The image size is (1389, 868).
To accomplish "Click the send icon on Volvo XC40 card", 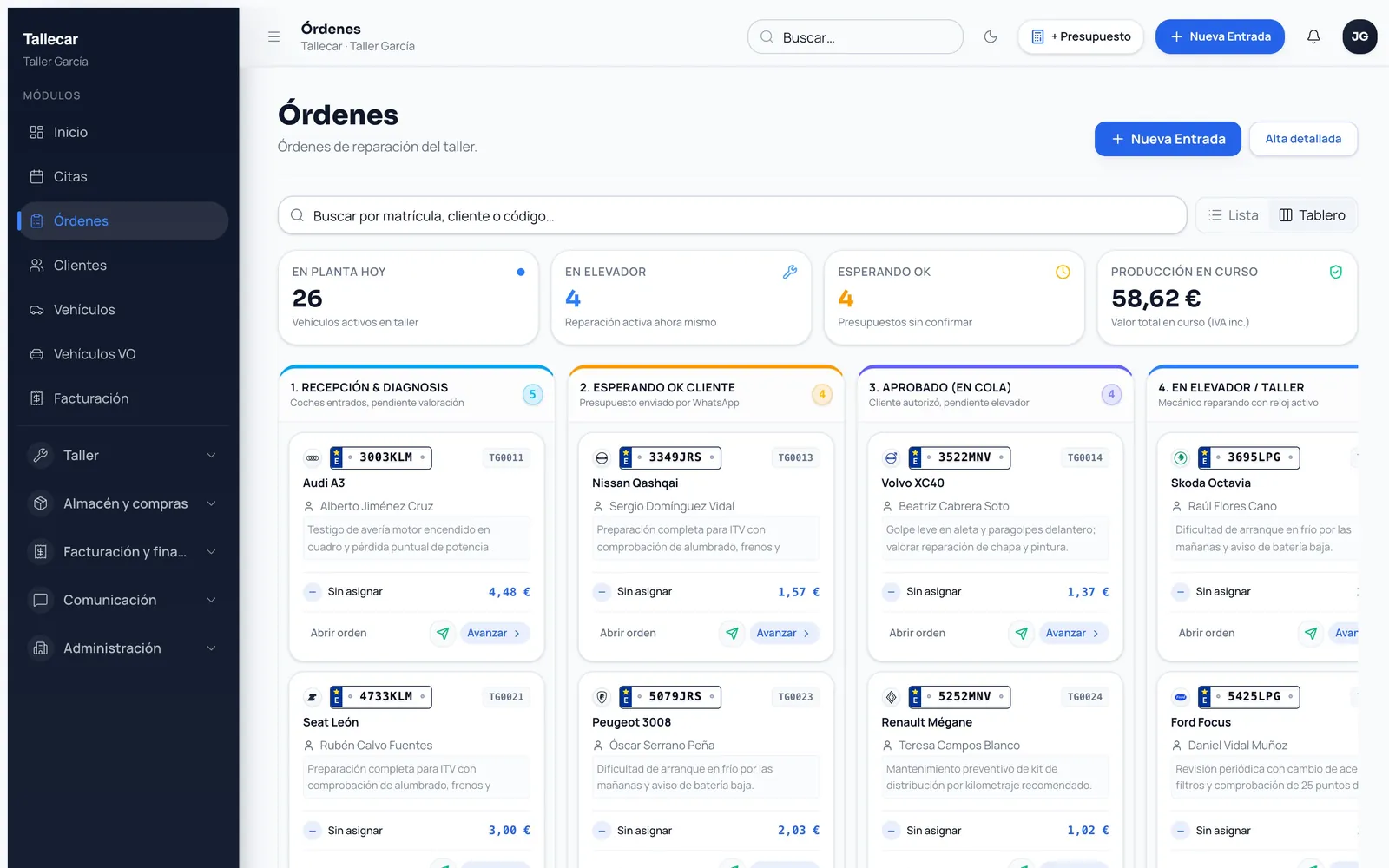I will (x=1021, y=633).
